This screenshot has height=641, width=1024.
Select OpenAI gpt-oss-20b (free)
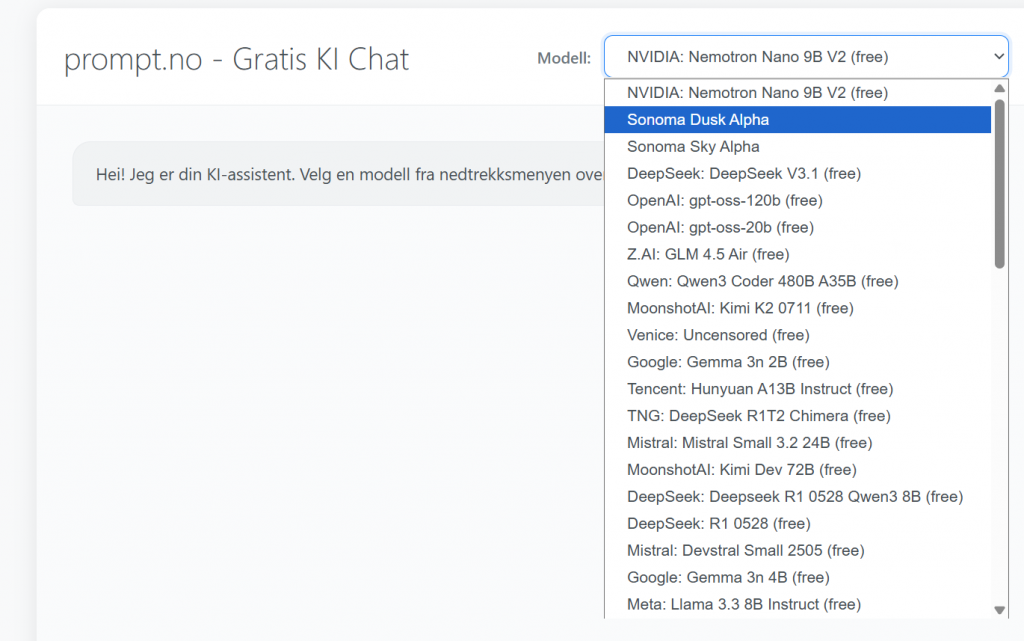pos(720,228)
